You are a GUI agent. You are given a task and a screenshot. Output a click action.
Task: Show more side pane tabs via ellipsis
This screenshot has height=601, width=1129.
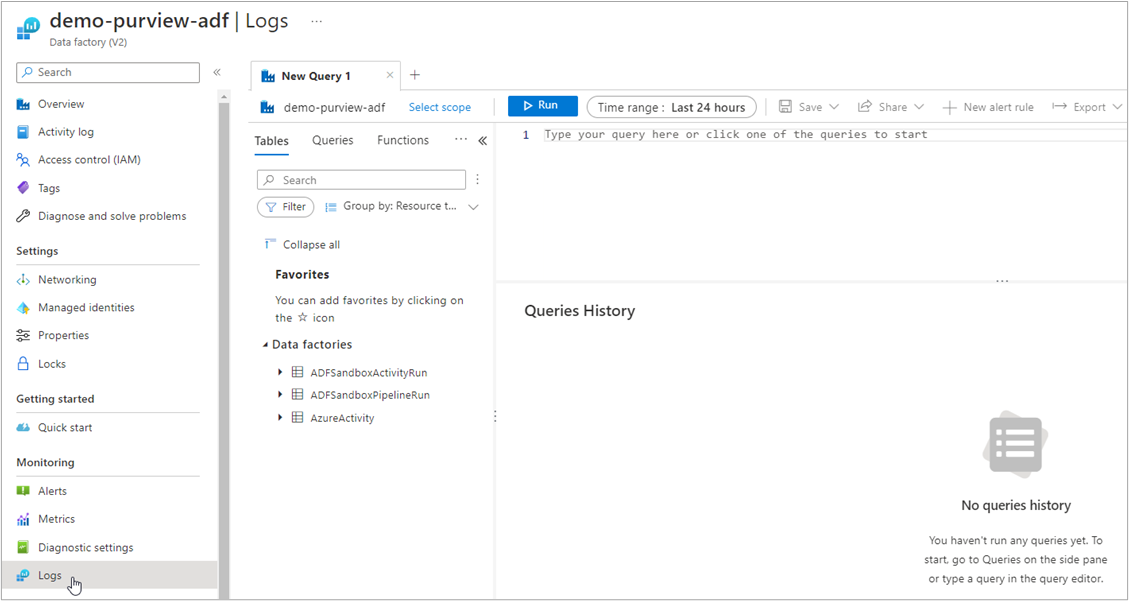(461, 140)
